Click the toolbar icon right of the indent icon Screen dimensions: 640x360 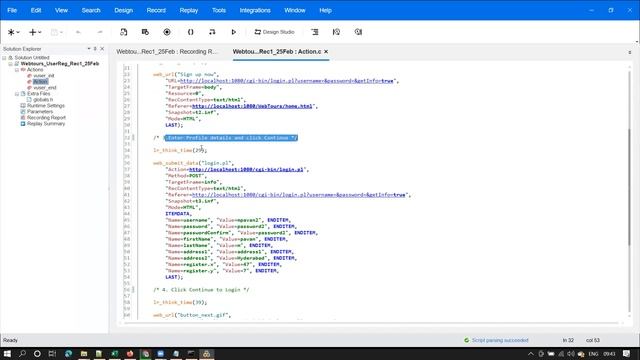click(x=336, y=32)
